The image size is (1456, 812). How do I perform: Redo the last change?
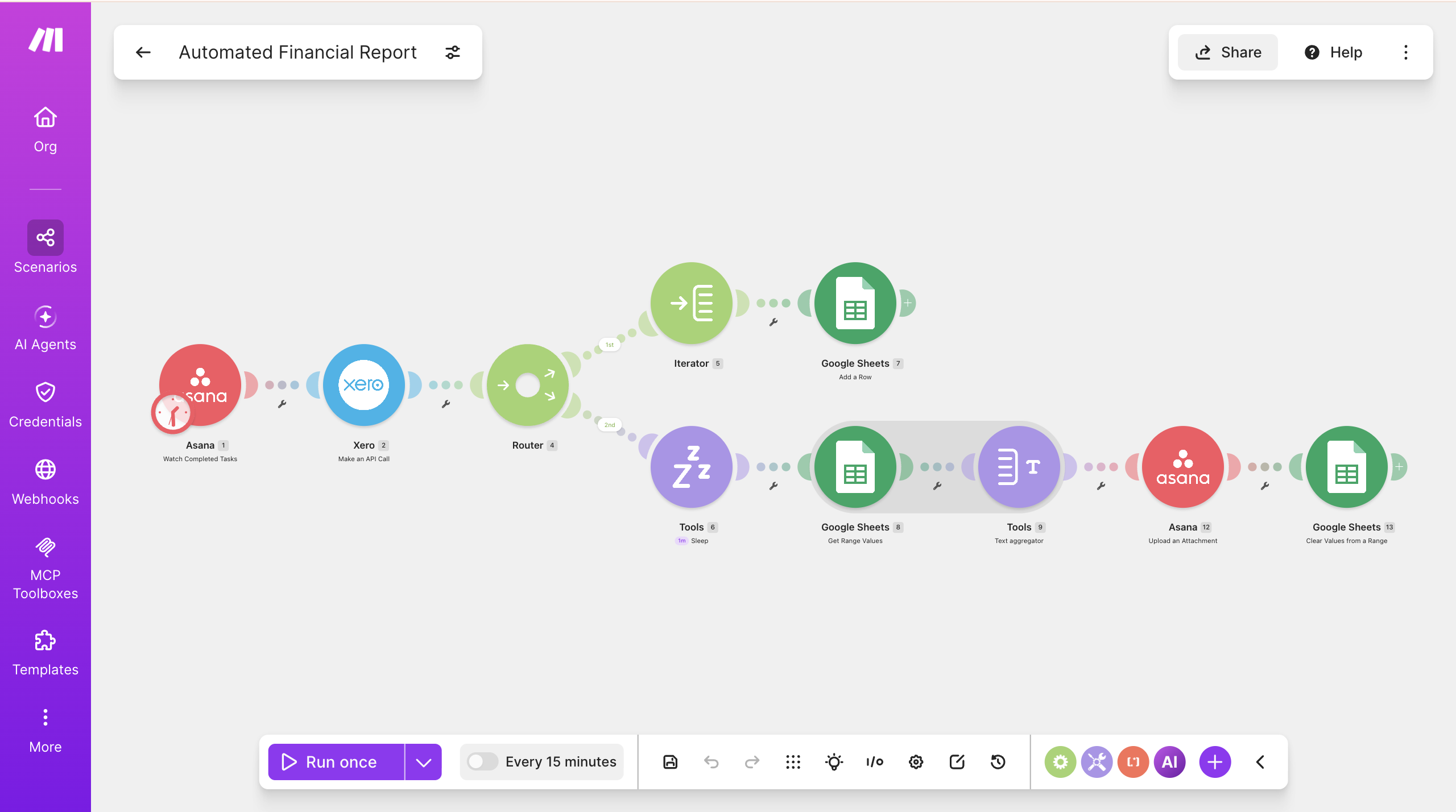[752, 762]
